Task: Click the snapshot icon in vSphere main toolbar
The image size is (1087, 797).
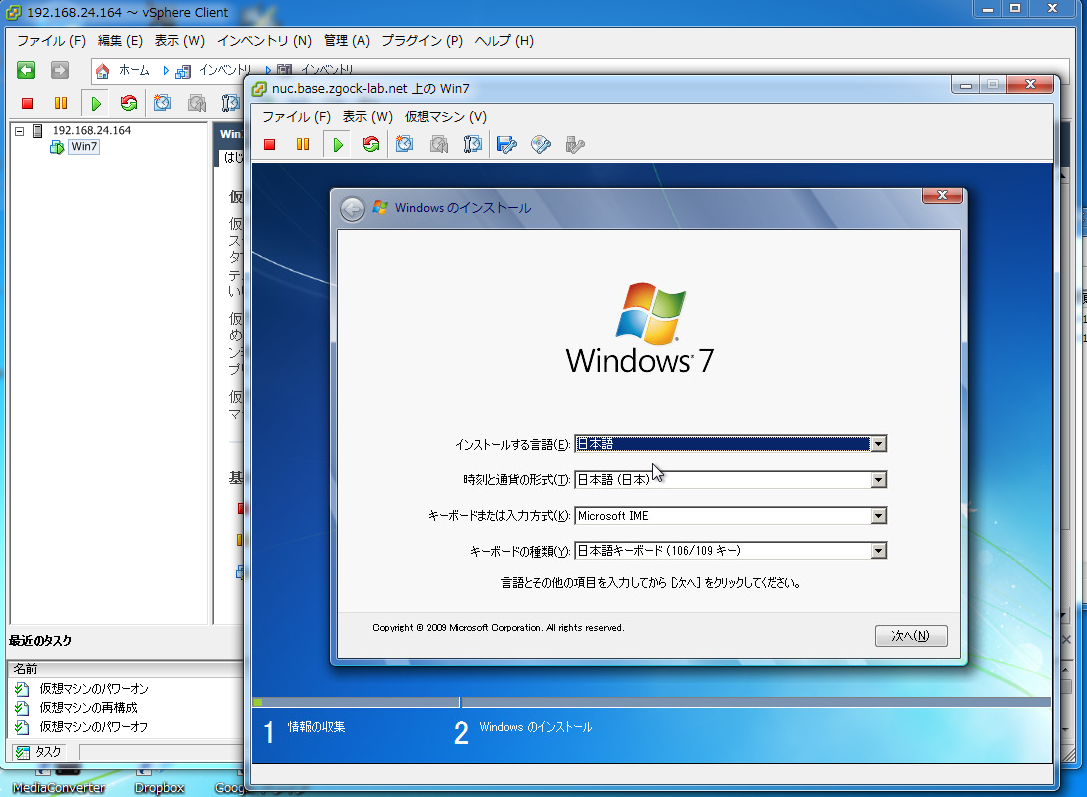Action: pyautogui.click(x=162, y=103)
